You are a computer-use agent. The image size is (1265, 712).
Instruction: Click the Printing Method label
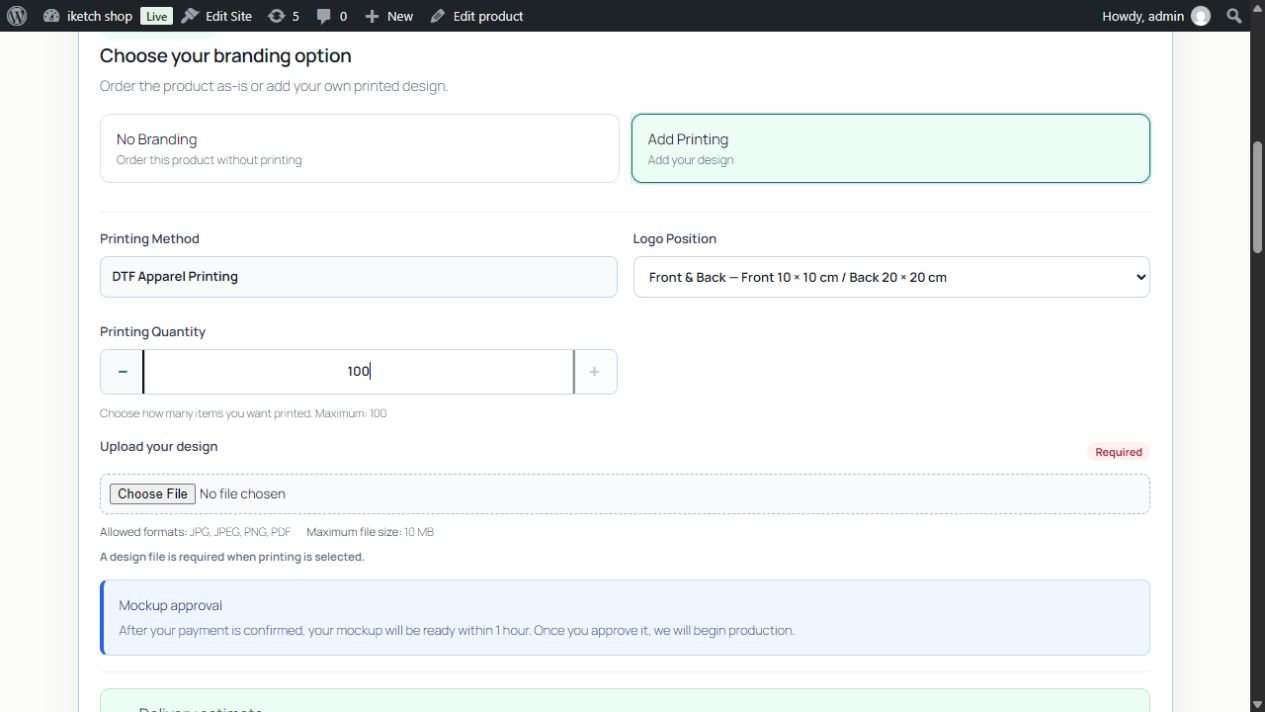pos(149,238)
